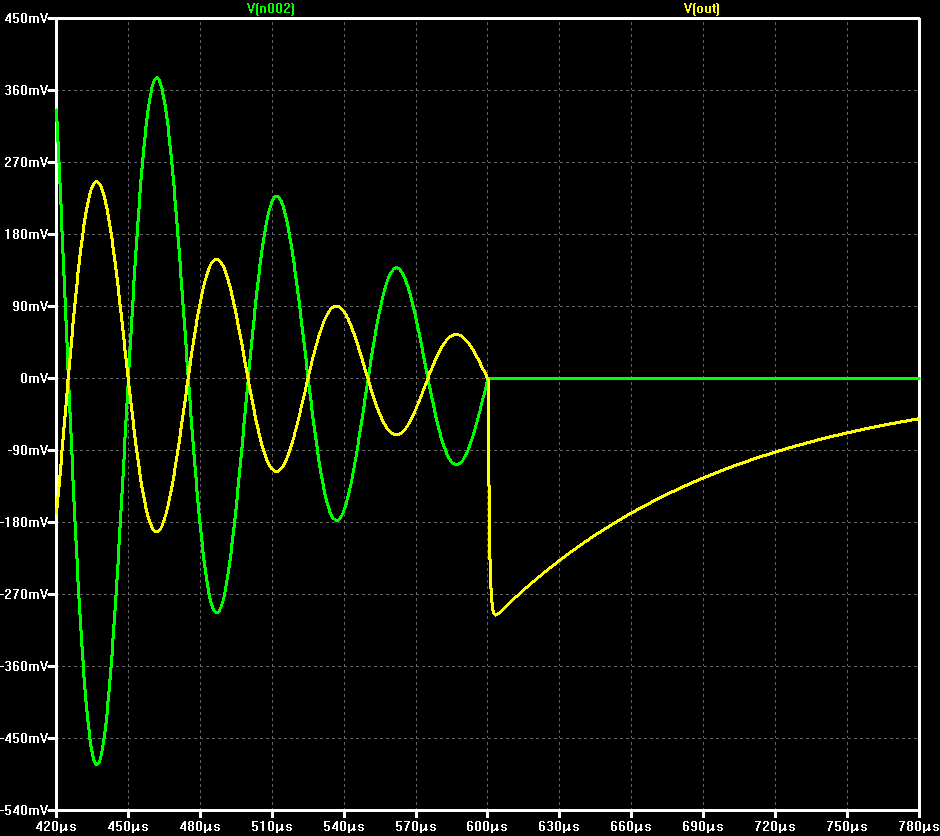Click the 690µs time axis label
This screenshot has height=836, width=940.
pos(703,827)
